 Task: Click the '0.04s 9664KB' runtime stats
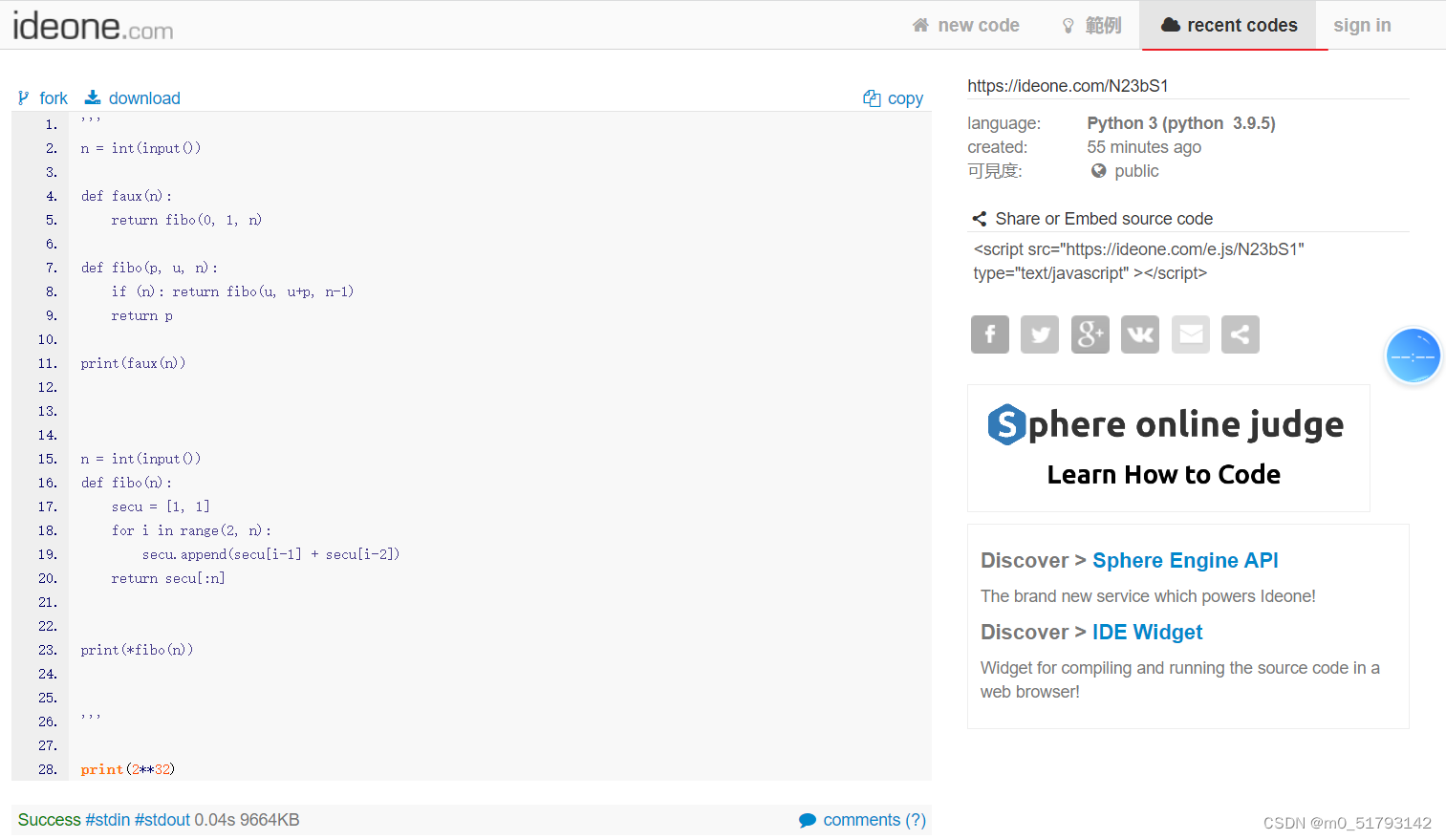(x=247, y=820)
